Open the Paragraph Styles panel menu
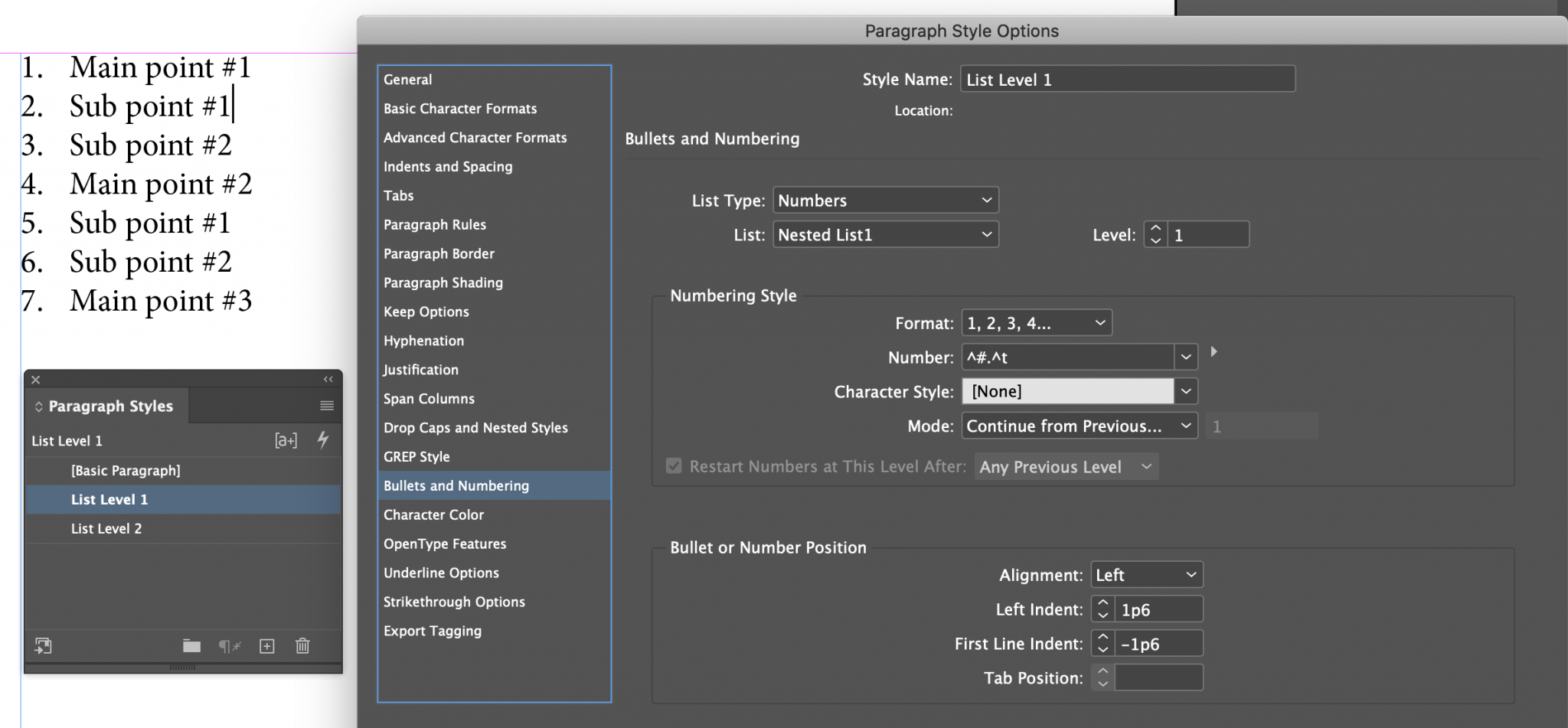The image size is (1568, 728). pos(327,406)
